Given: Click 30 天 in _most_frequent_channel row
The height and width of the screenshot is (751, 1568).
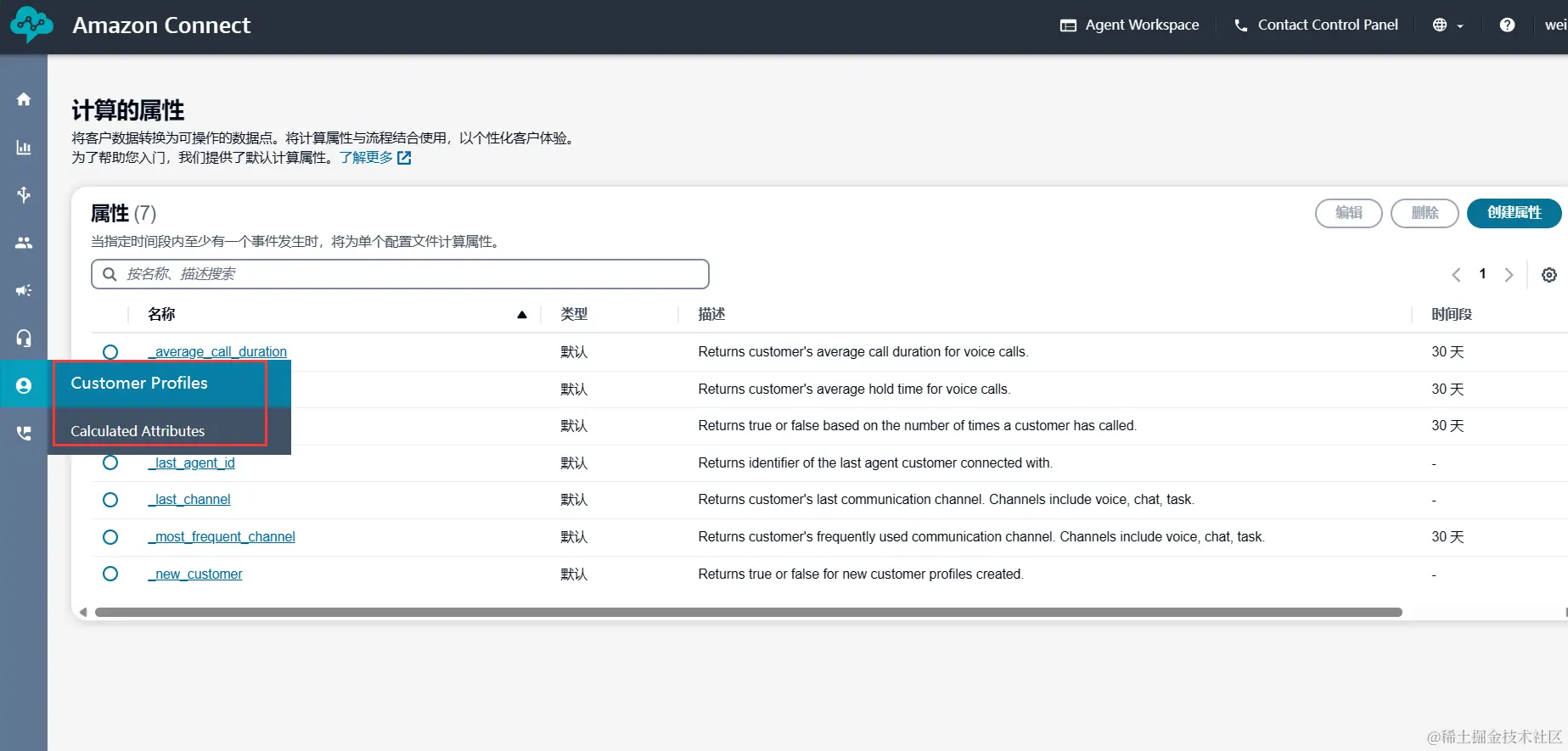Looking at the screenshot, I should [1447, 537].
